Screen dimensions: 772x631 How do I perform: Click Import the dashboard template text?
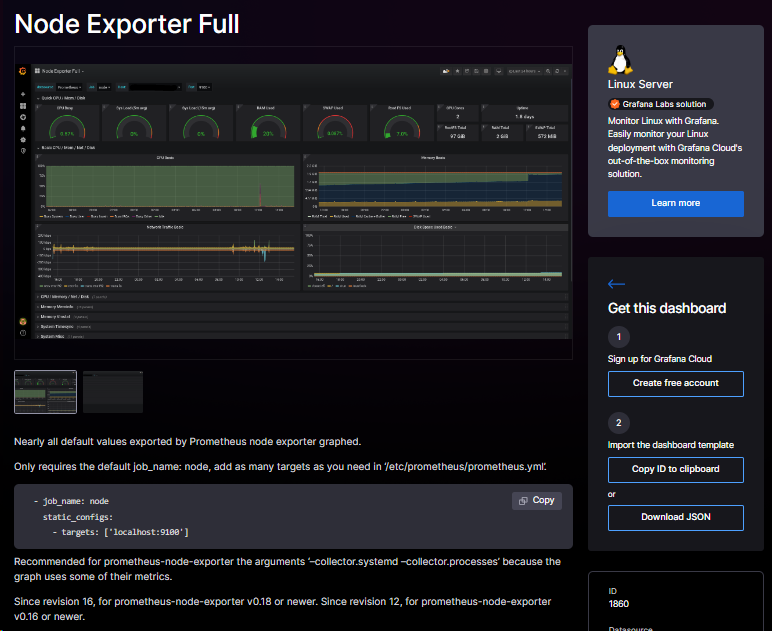[x=671, y=445]
